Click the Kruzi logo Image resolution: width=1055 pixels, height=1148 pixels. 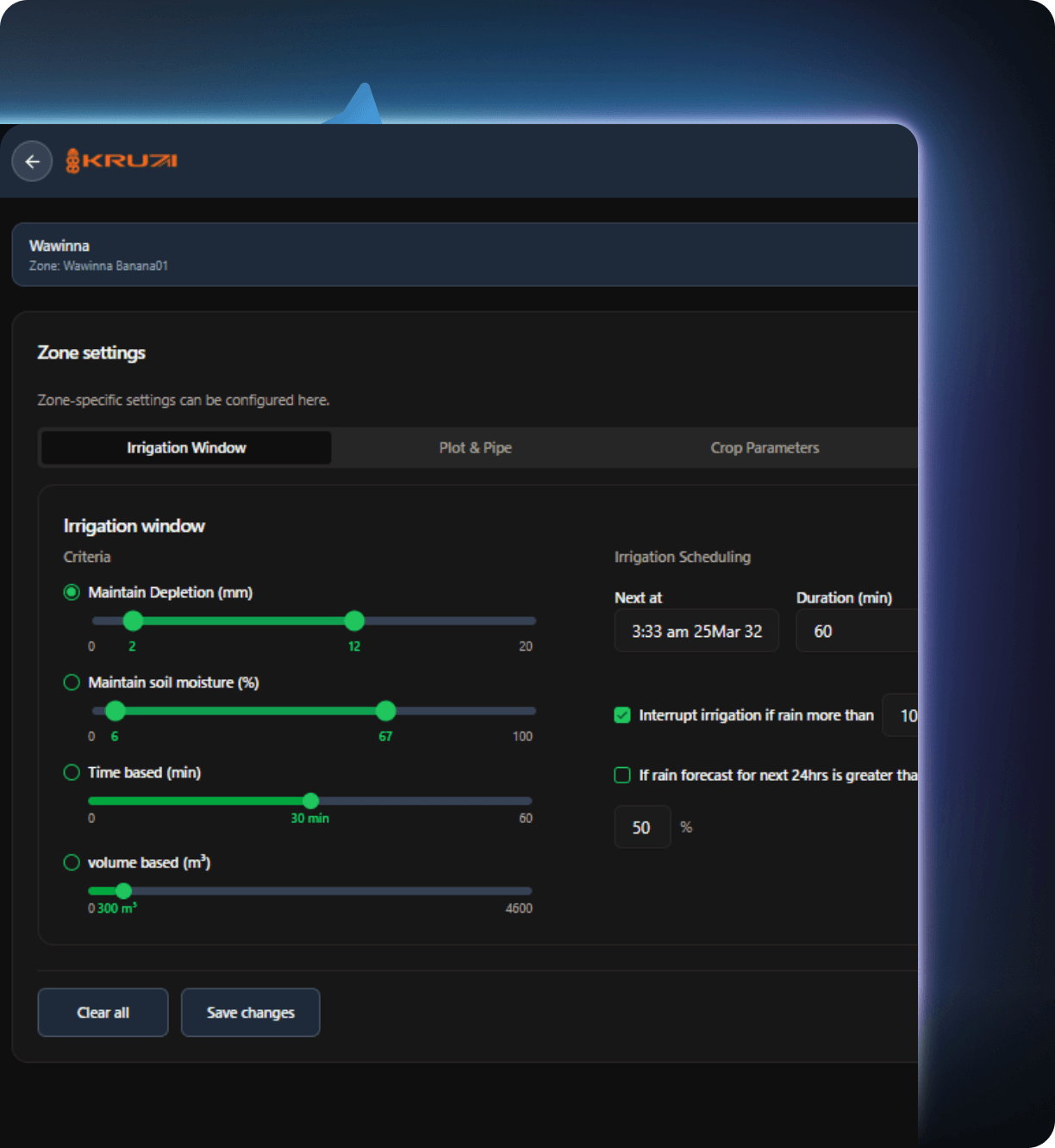[122, 161]
